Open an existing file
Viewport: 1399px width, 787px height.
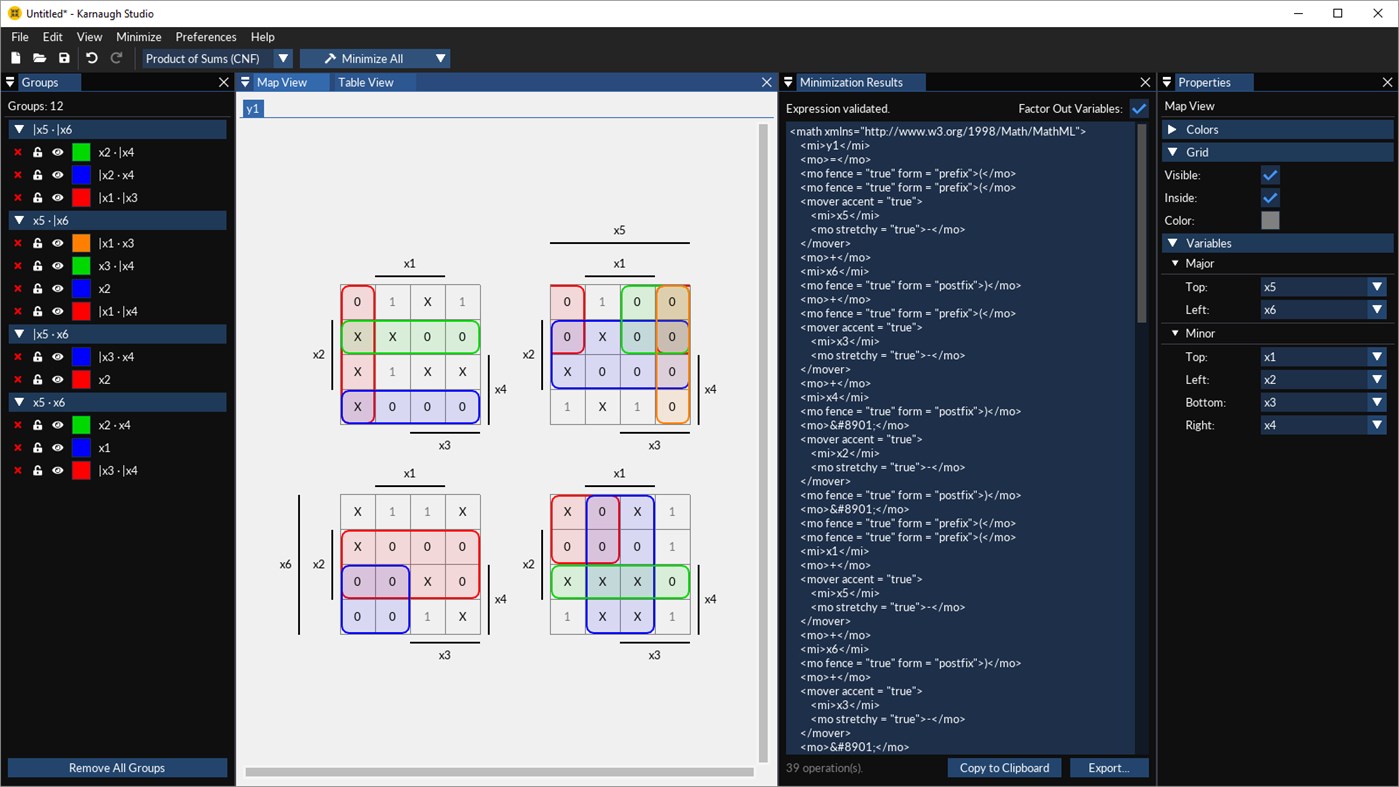(39, 58)
